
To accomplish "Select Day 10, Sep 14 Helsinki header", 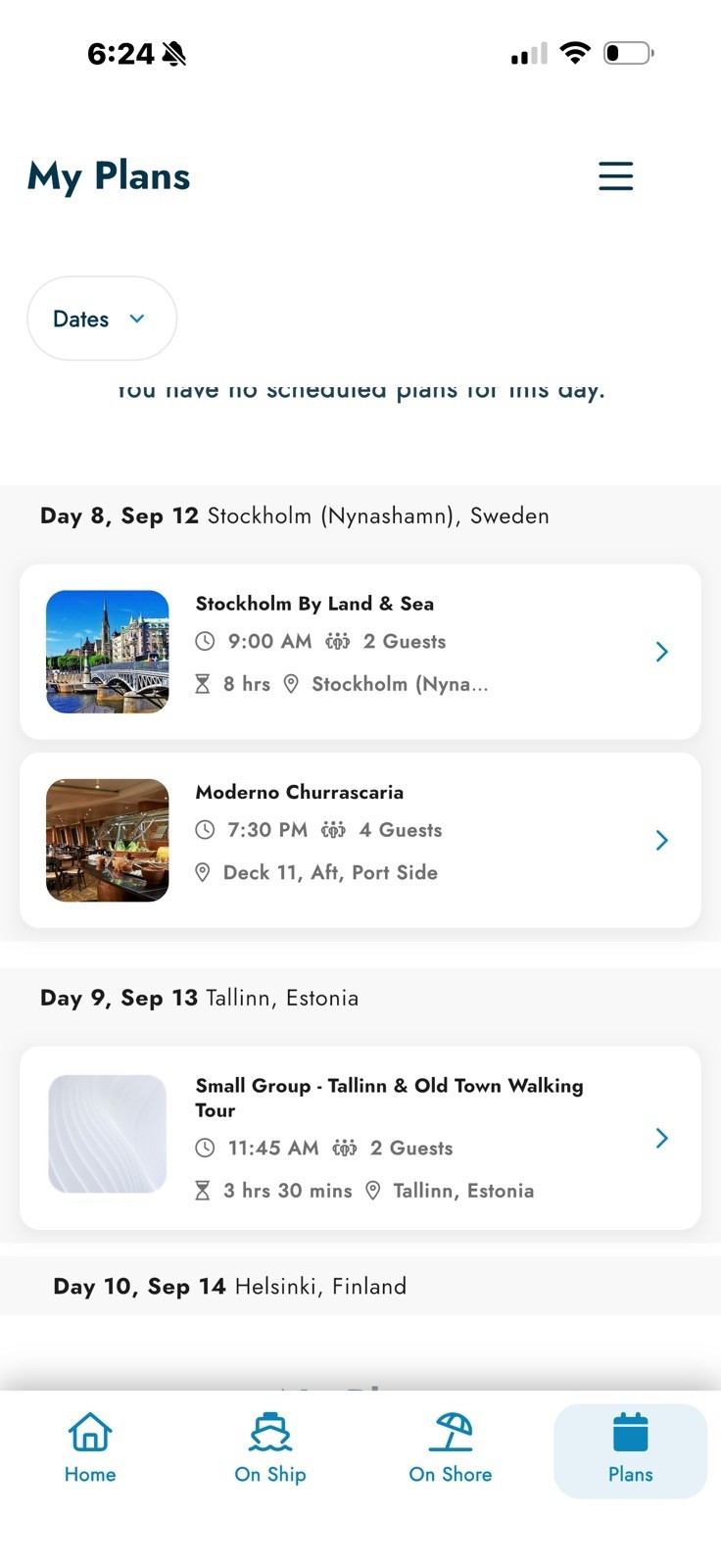I will pos(229,1286).
